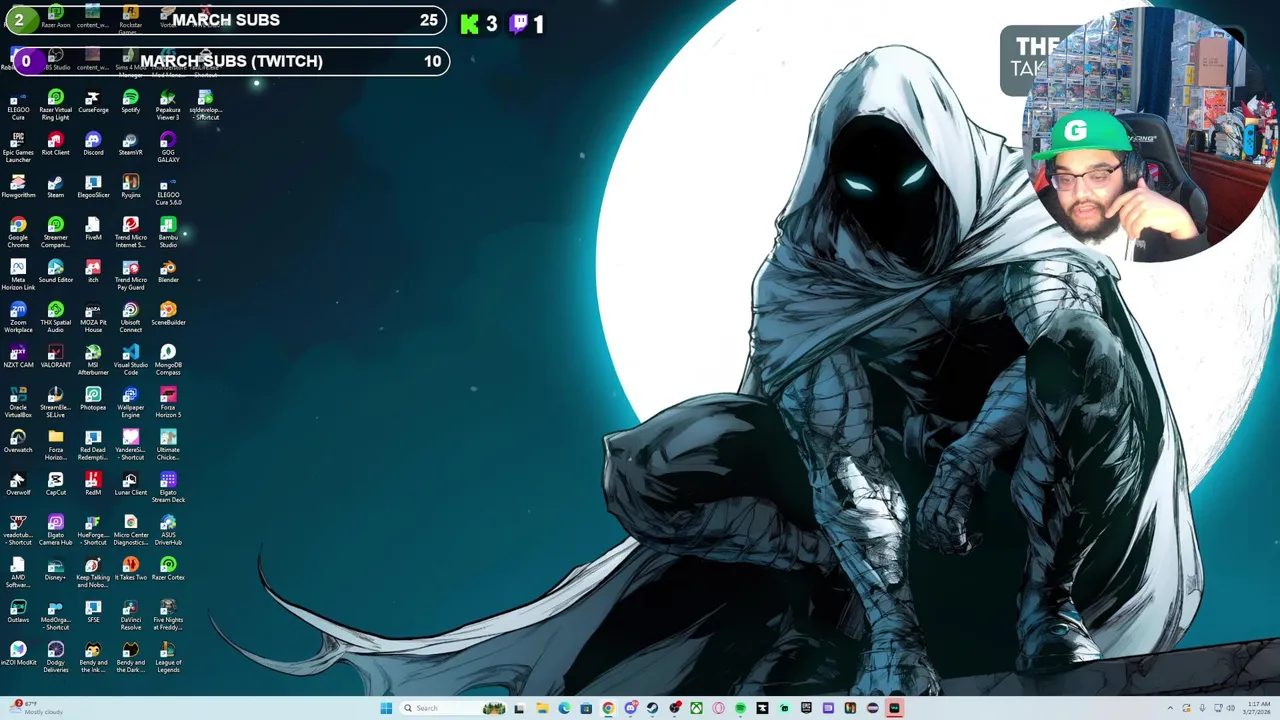Select the Blender desktop icon
The height and width of the screenshot is (720, 1280).
168,272
